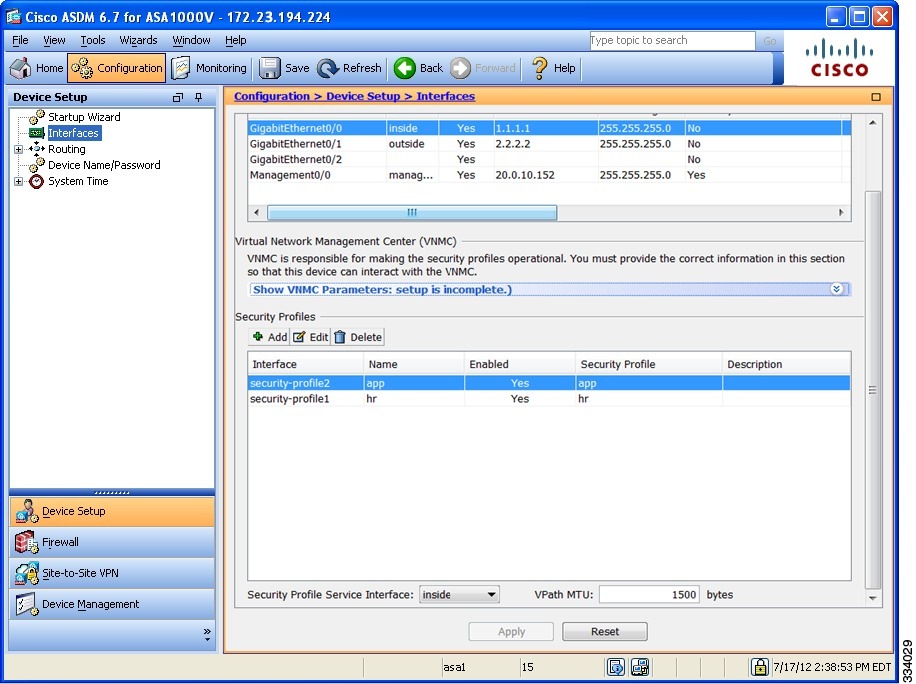Open Firewall section in sidebar
The width and height of the screenshot is (916, 684).
112,543
